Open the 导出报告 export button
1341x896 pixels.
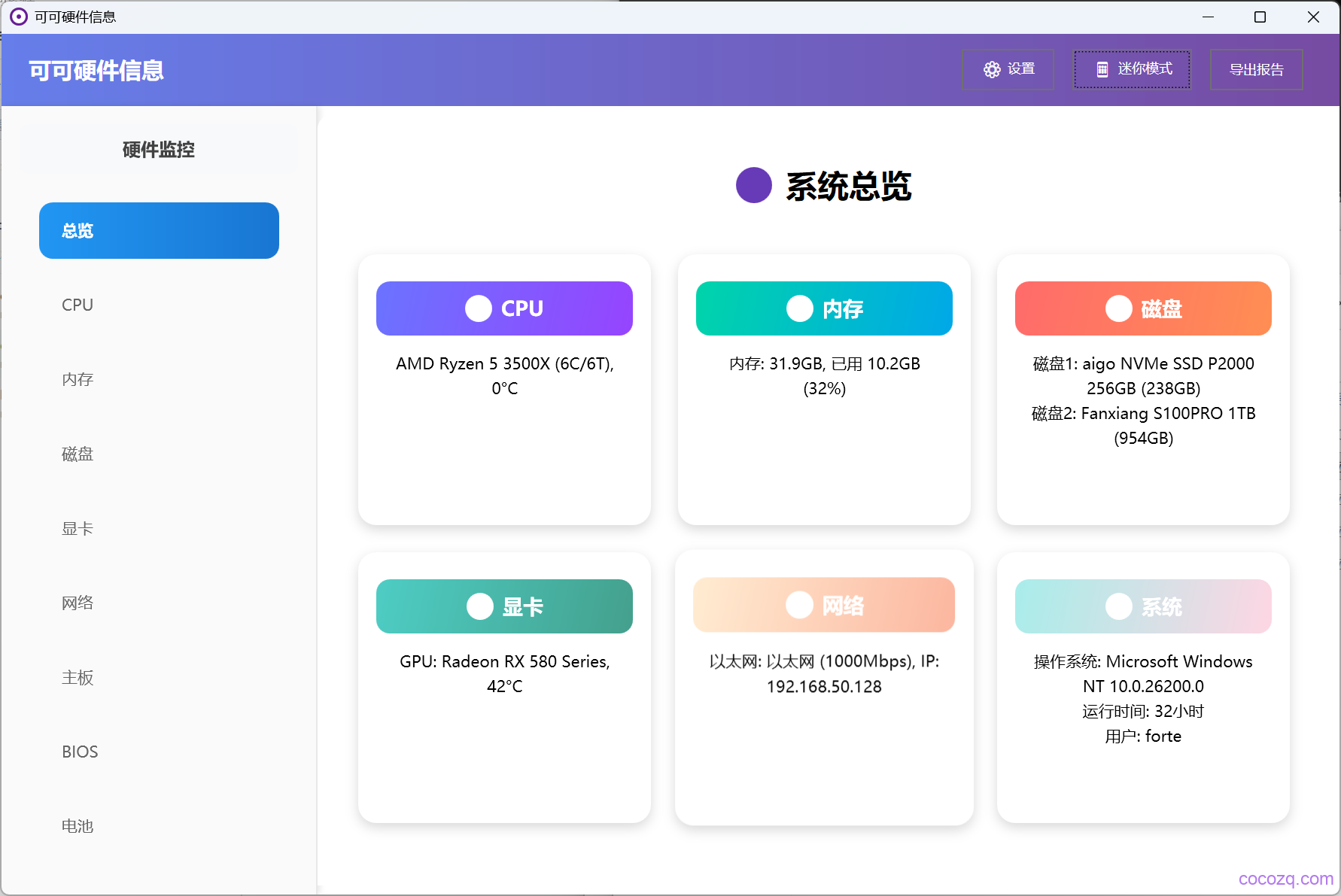click(1257, 70)
